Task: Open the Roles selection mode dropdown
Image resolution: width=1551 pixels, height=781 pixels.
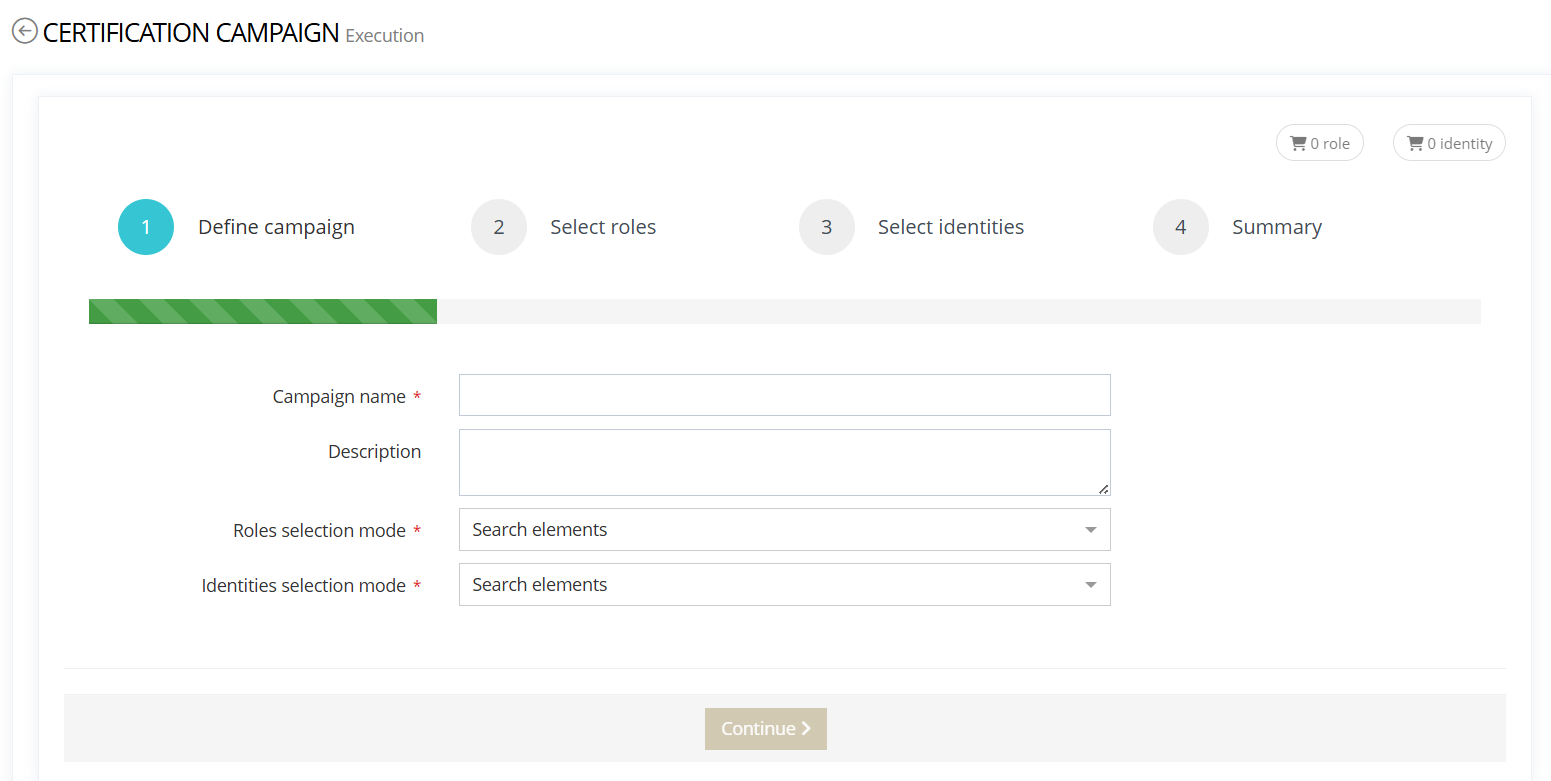Action: 784,530
